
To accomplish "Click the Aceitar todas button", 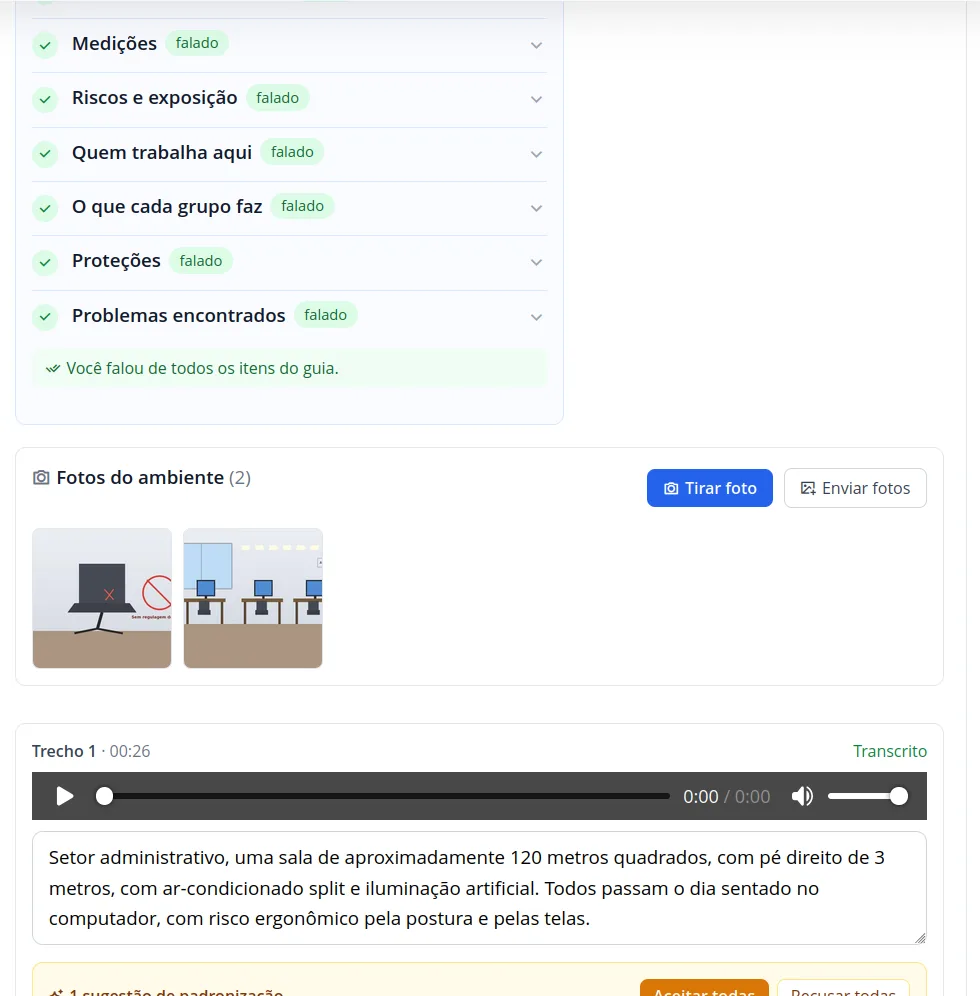I will coord(704,988).
